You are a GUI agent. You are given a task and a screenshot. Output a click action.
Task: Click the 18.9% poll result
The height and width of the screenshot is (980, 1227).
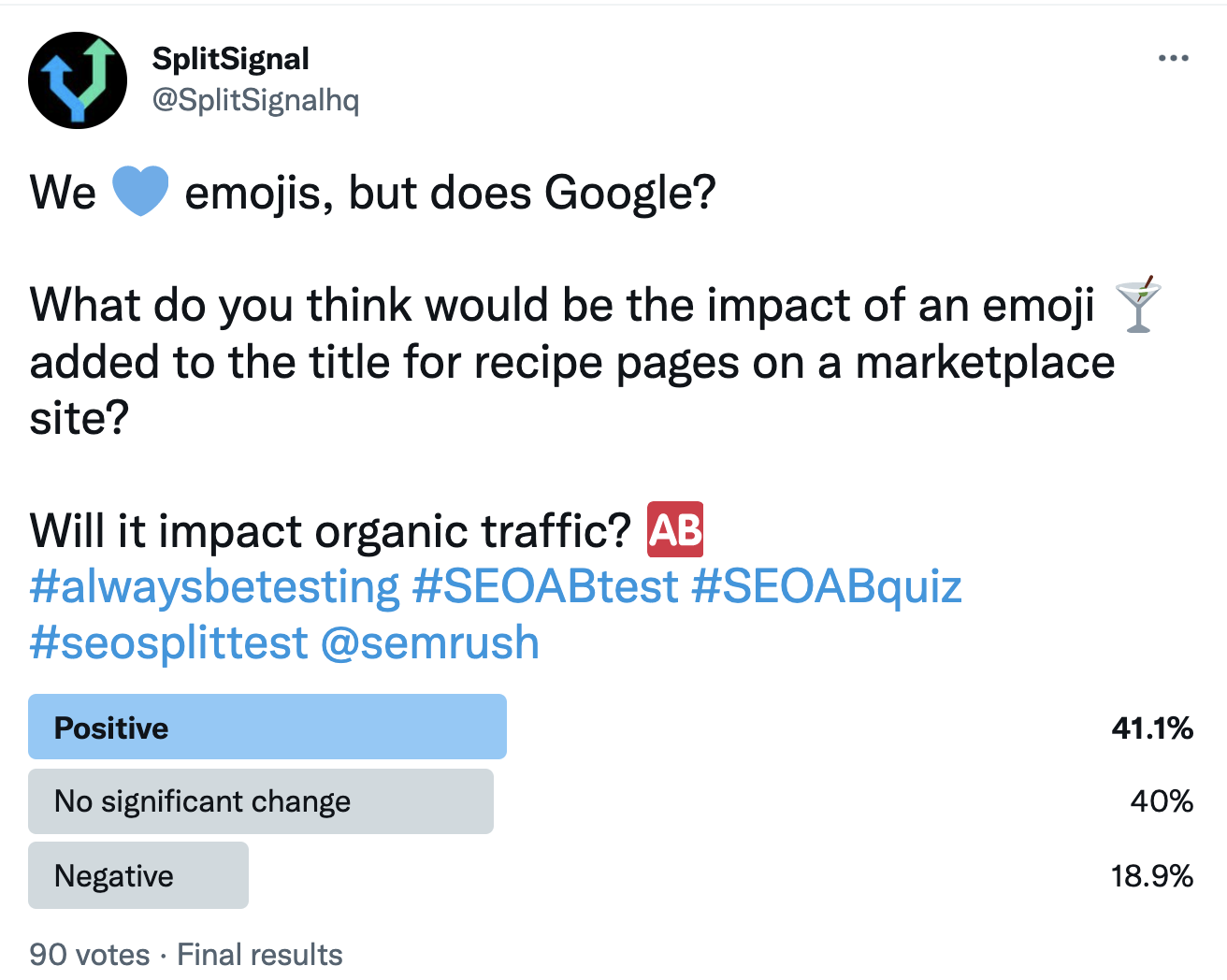tap(1152, 876)
